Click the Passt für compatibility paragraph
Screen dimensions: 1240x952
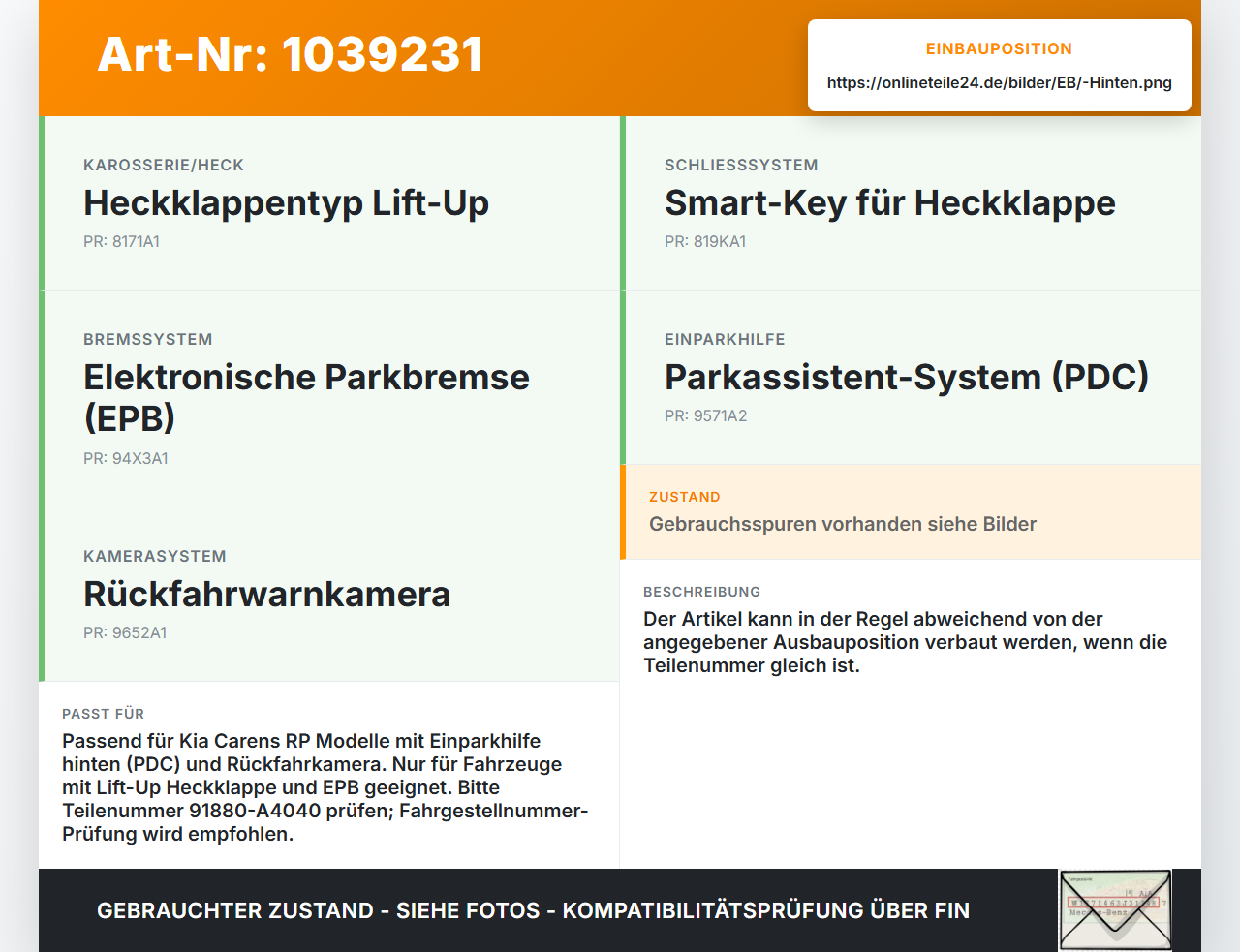click(325, 787)
